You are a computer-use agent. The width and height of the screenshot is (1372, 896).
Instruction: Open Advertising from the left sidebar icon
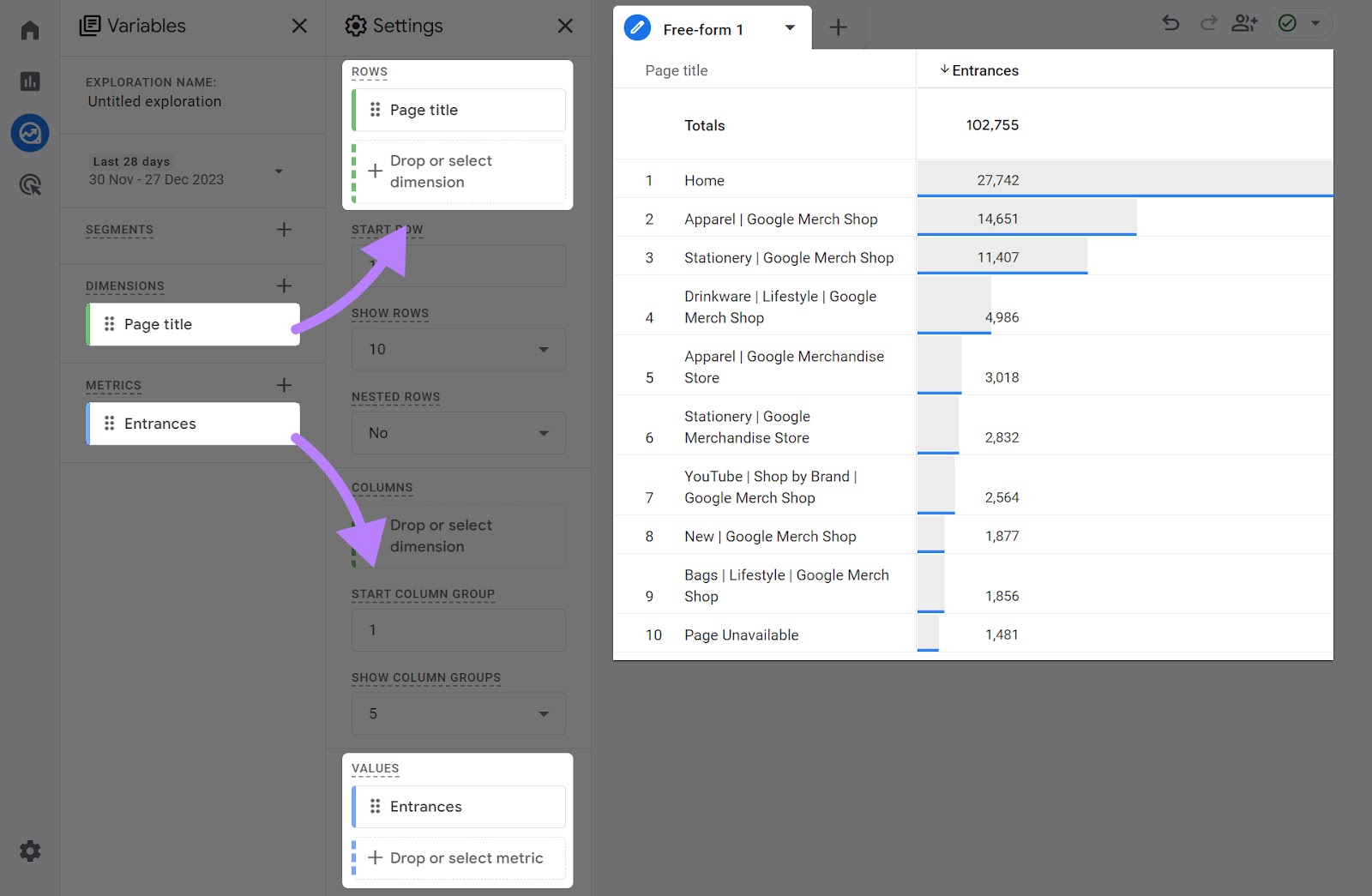point(29,184)
